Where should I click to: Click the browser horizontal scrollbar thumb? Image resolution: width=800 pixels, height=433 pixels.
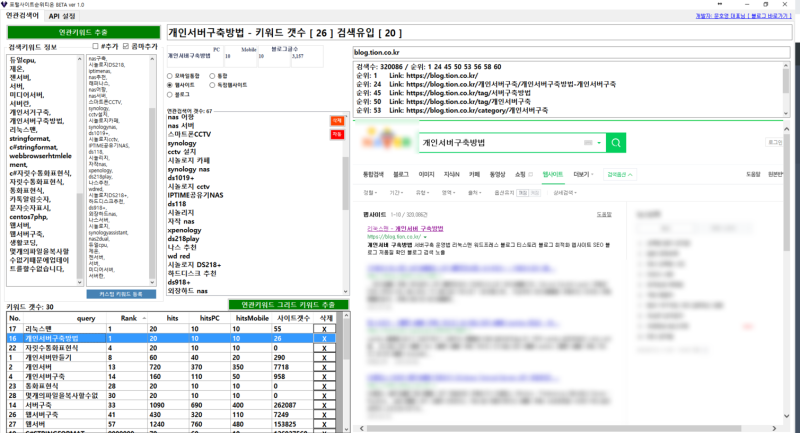[554, 428]
